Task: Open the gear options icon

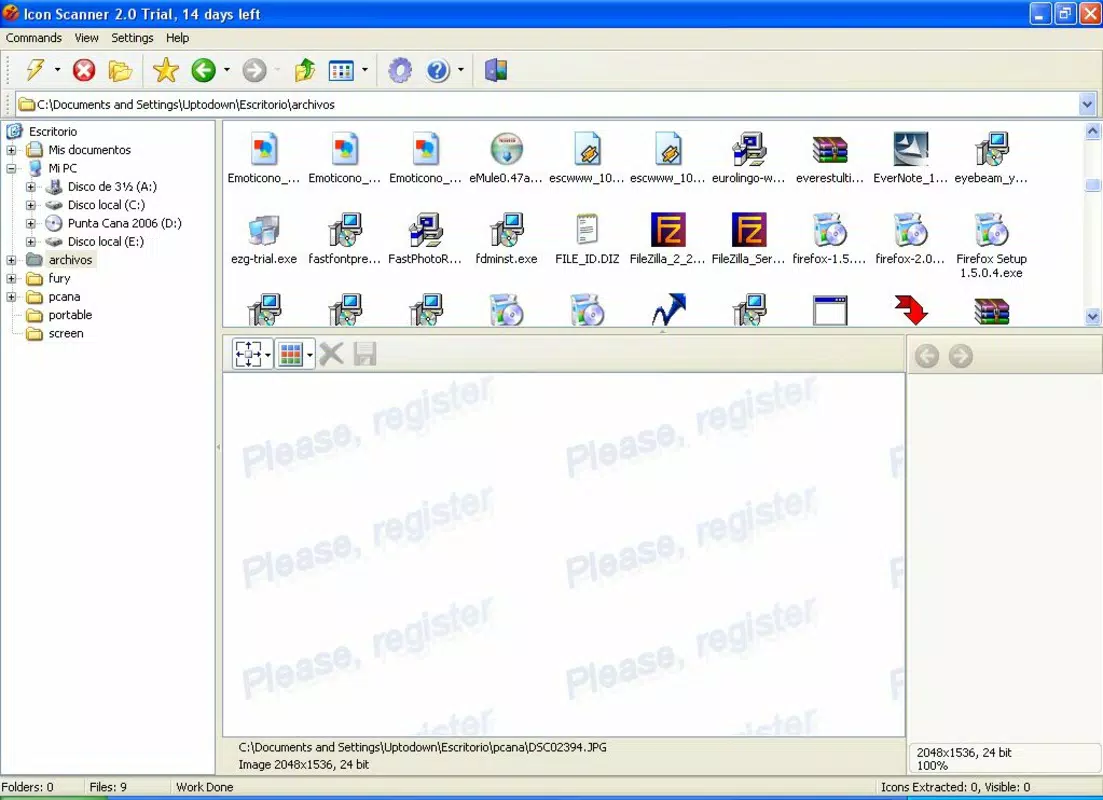Action: point(400,70)
